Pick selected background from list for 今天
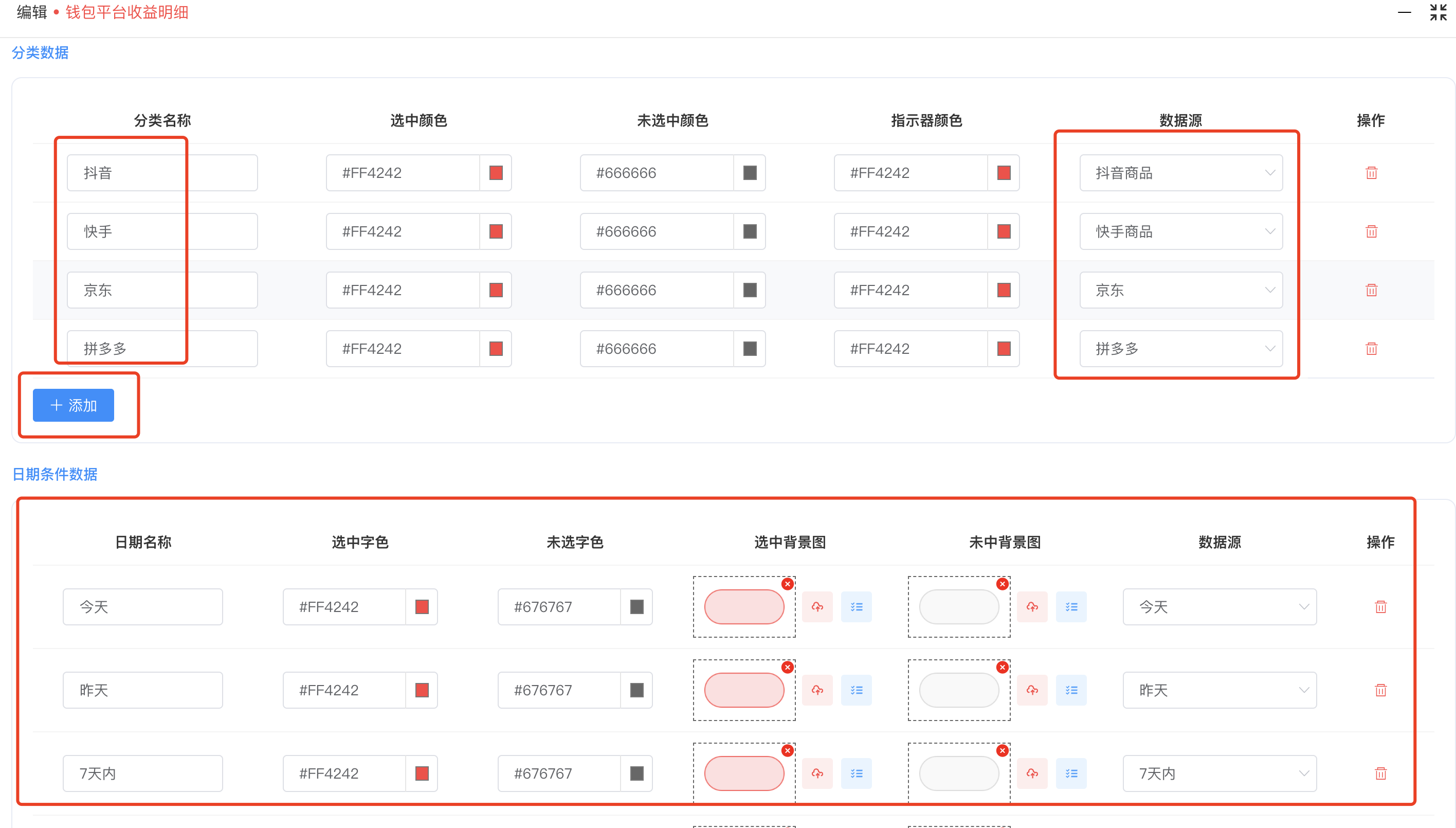Viewport: 1456px width, 828px height. coord(856,607)
